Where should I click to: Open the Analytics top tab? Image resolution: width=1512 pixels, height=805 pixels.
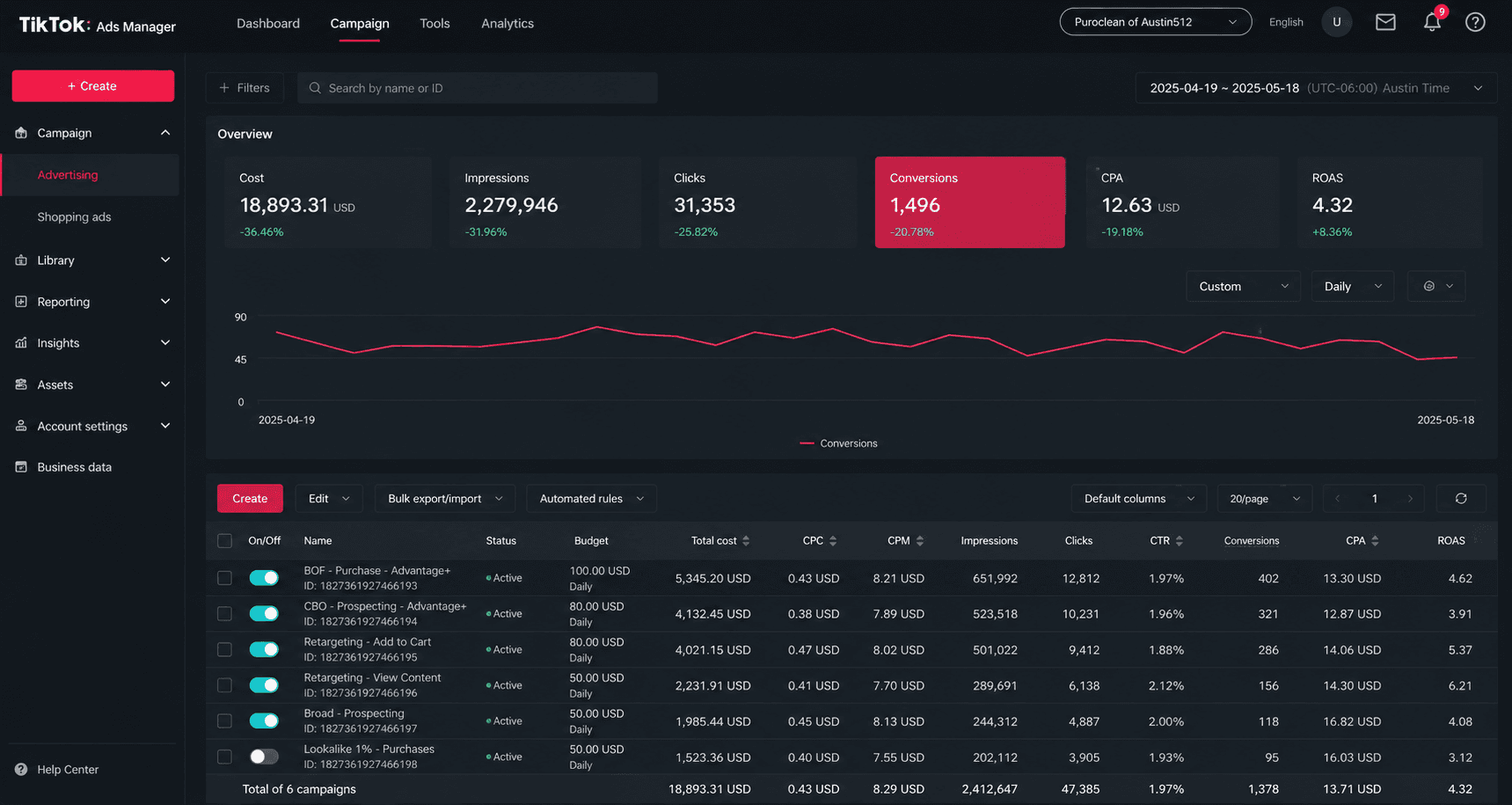click(508, 24)
